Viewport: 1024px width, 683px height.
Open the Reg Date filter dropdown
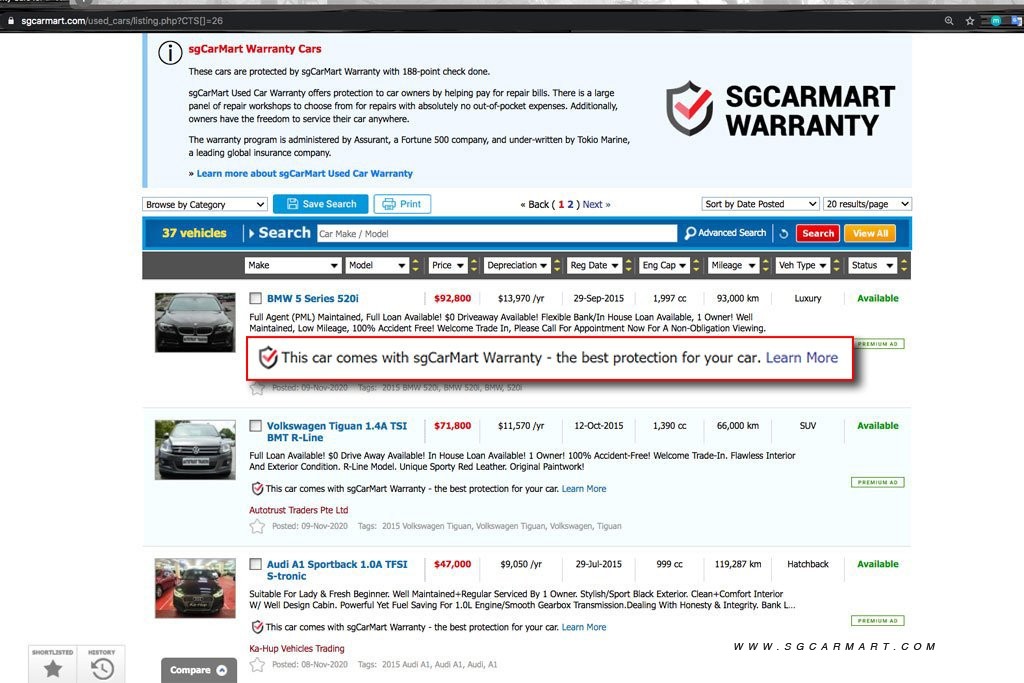click(594, 265)
